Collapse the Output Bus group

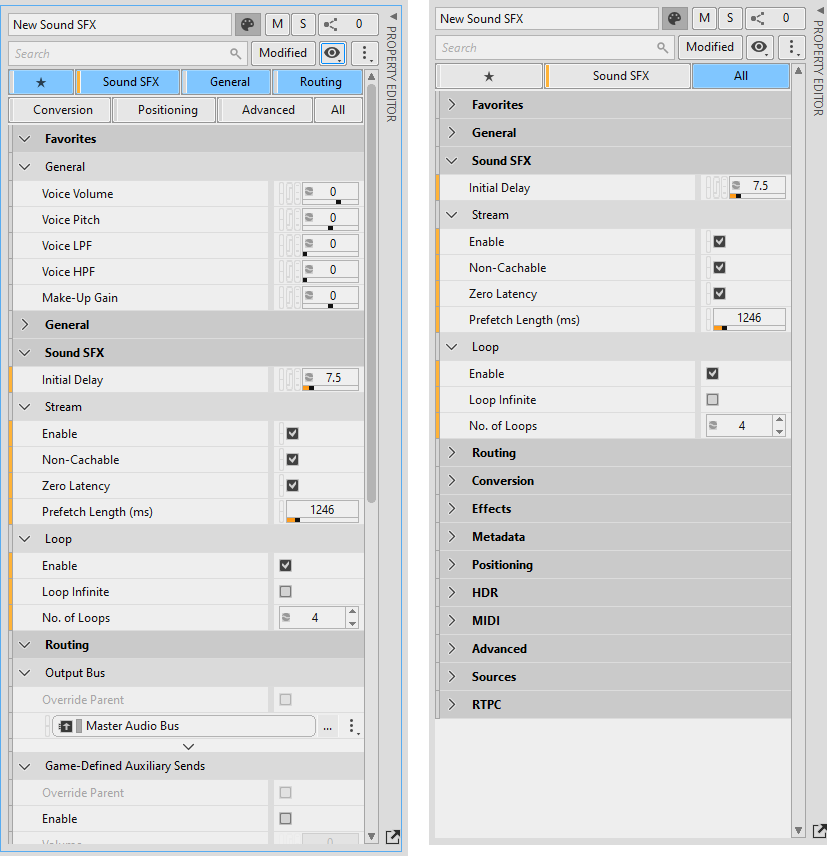pyautogui.click(x=25, y=673)
